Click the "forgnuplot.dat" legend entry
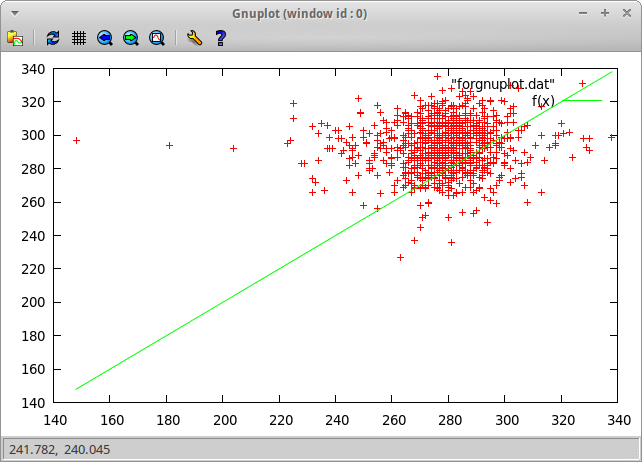This screenshot has height=462, width=642. (503, 84)
